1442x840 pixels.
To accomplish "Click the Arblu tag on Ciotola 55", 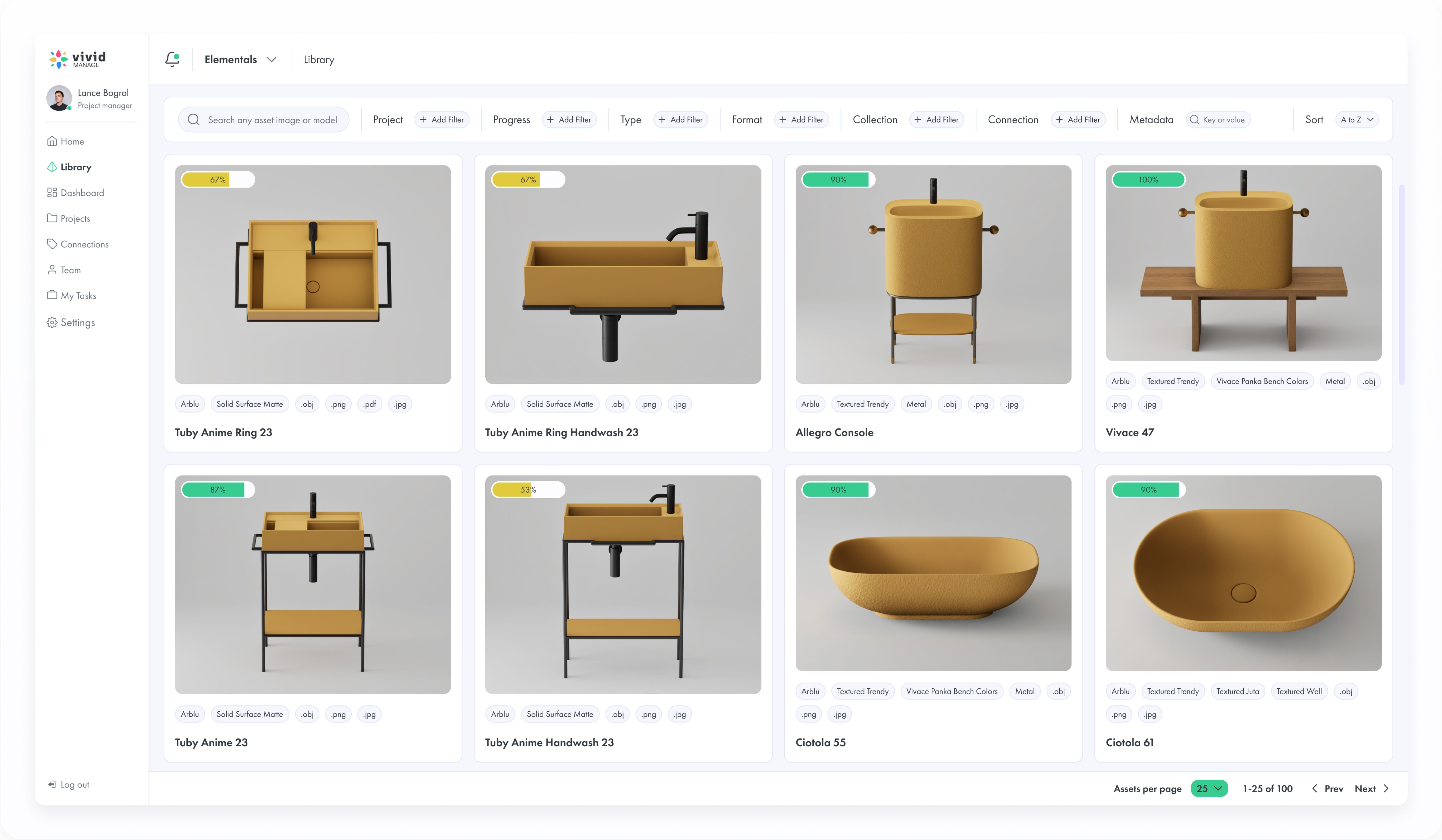I will coord(810,691).
